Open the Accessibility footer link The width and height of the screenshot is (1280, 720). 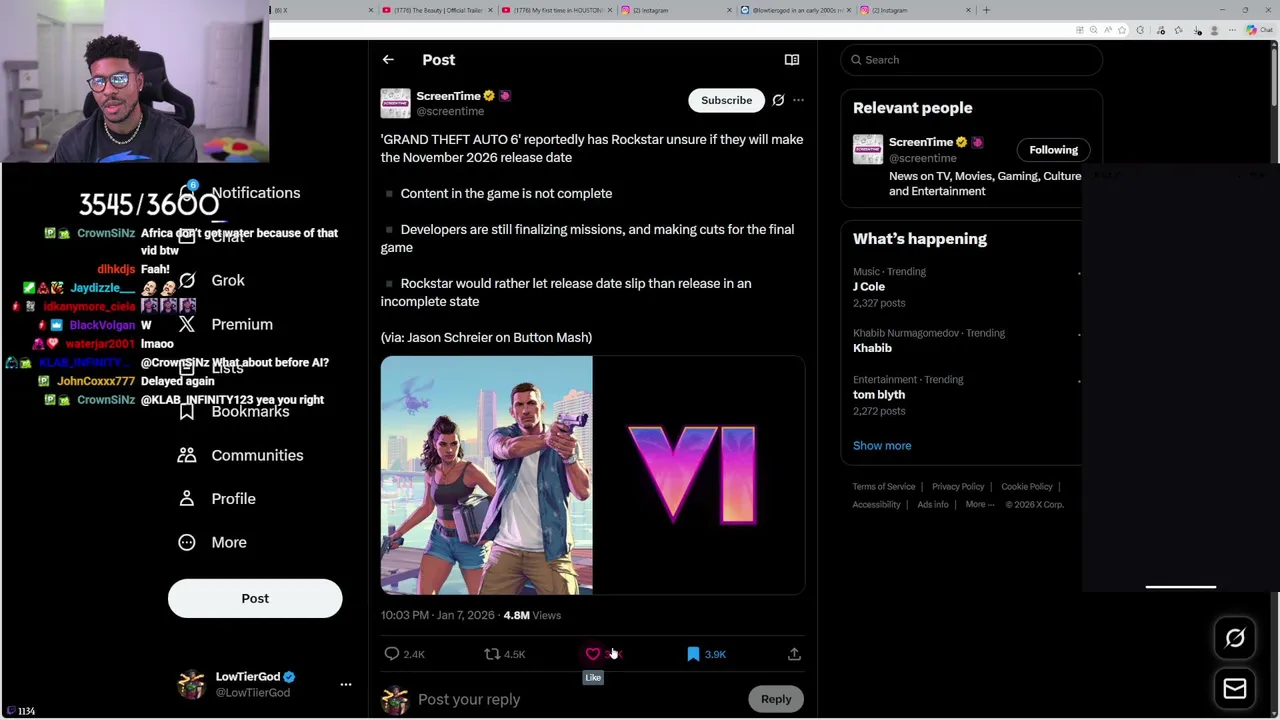point(877,505)
